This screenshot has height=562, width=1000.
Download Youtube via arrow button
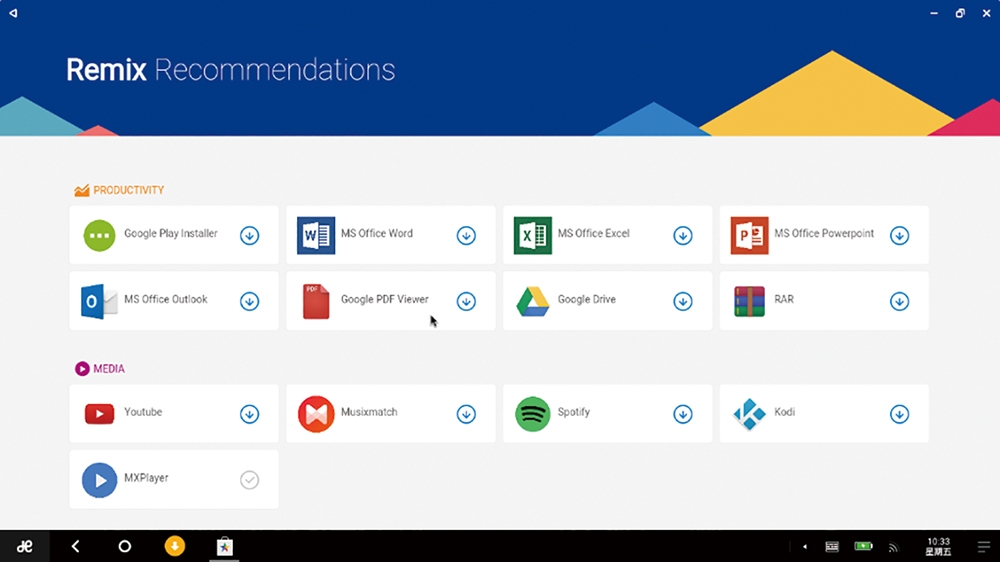pos(249,414)
